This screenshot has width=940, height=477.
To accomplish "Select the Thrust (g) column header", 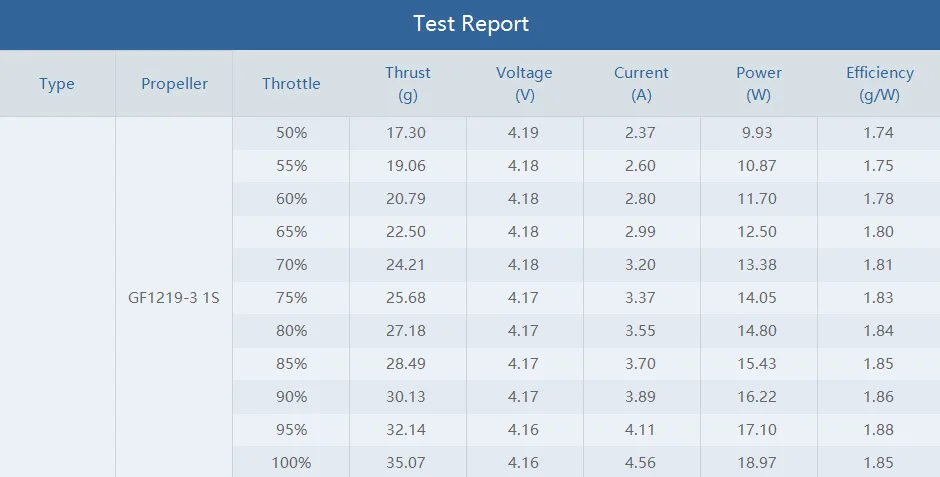I will [408, 84].
